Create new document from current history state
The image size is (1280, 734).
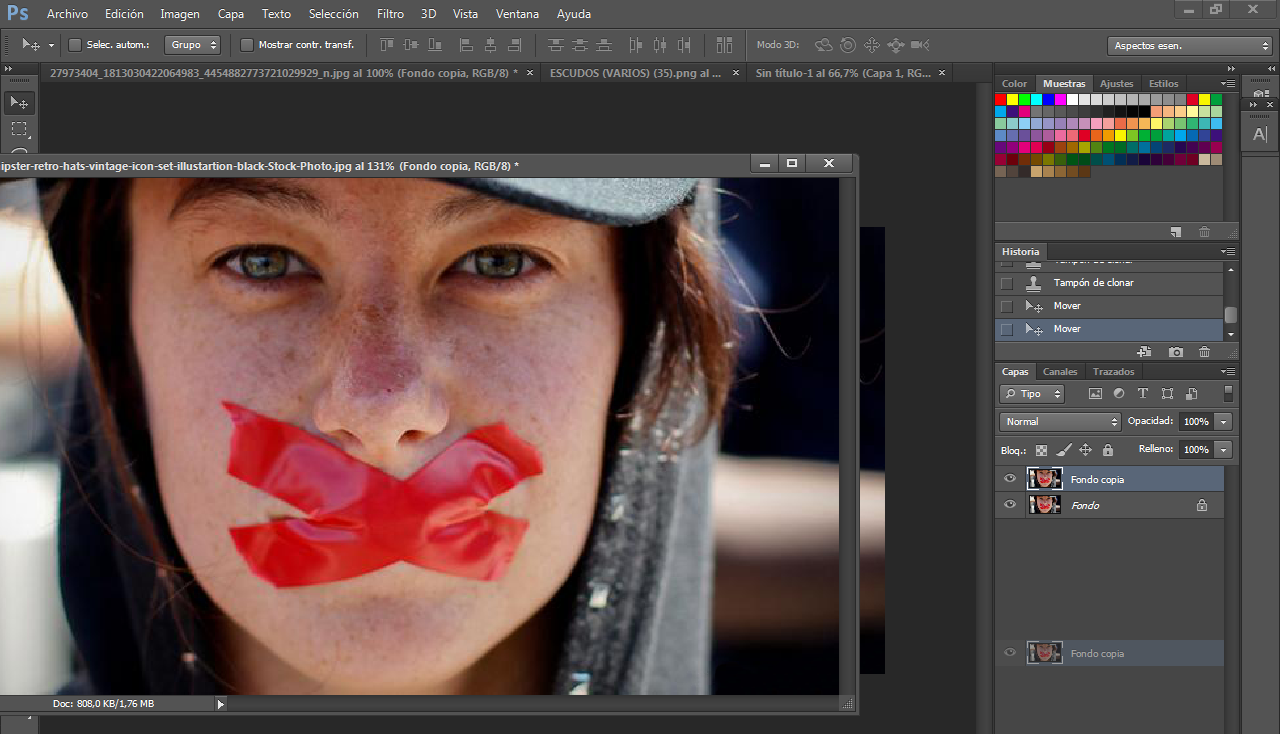pos(1145,352)
